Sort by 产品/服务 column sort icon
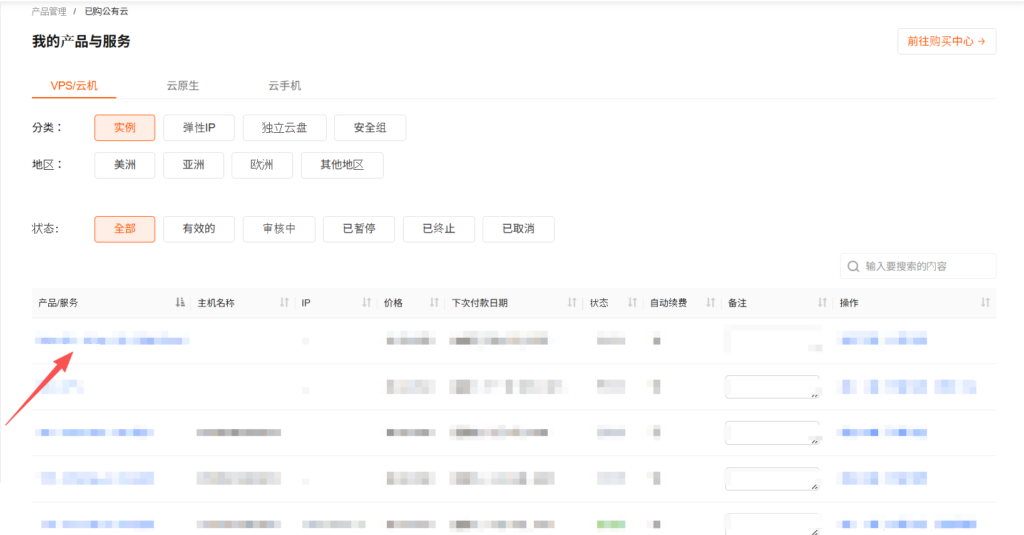This screenshot has width=1024, height=535. 180,302
